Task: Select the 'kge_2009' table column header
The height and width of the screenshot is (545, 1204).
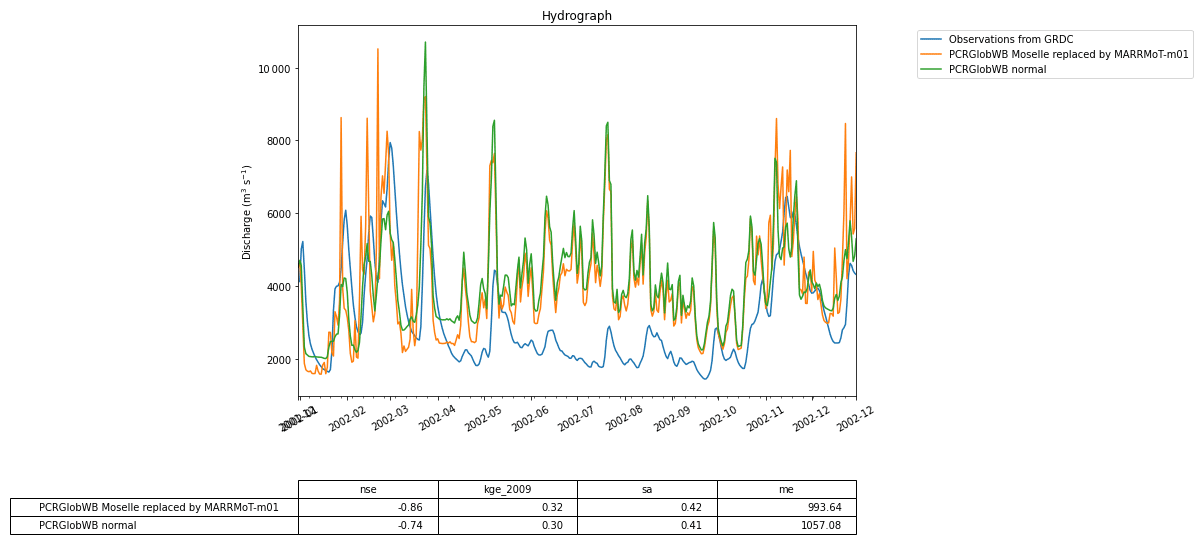Action: [507, 489]
